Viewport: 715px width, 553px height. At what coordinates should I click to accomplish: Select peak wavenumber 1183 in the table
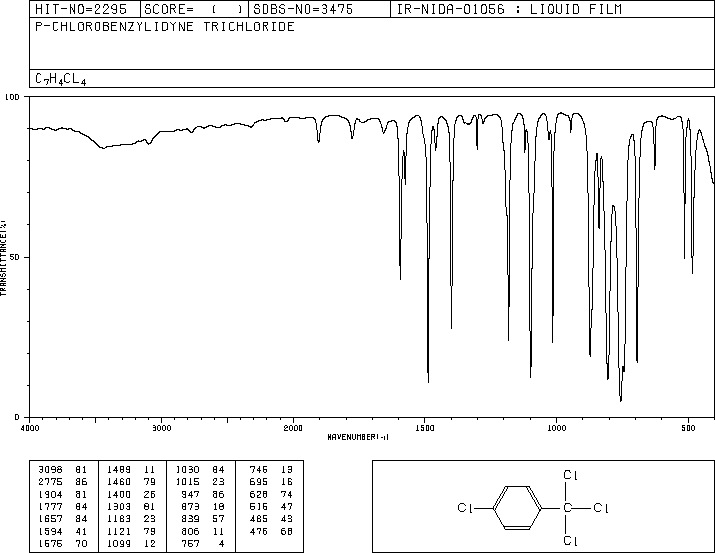click(x=119, y=519)
